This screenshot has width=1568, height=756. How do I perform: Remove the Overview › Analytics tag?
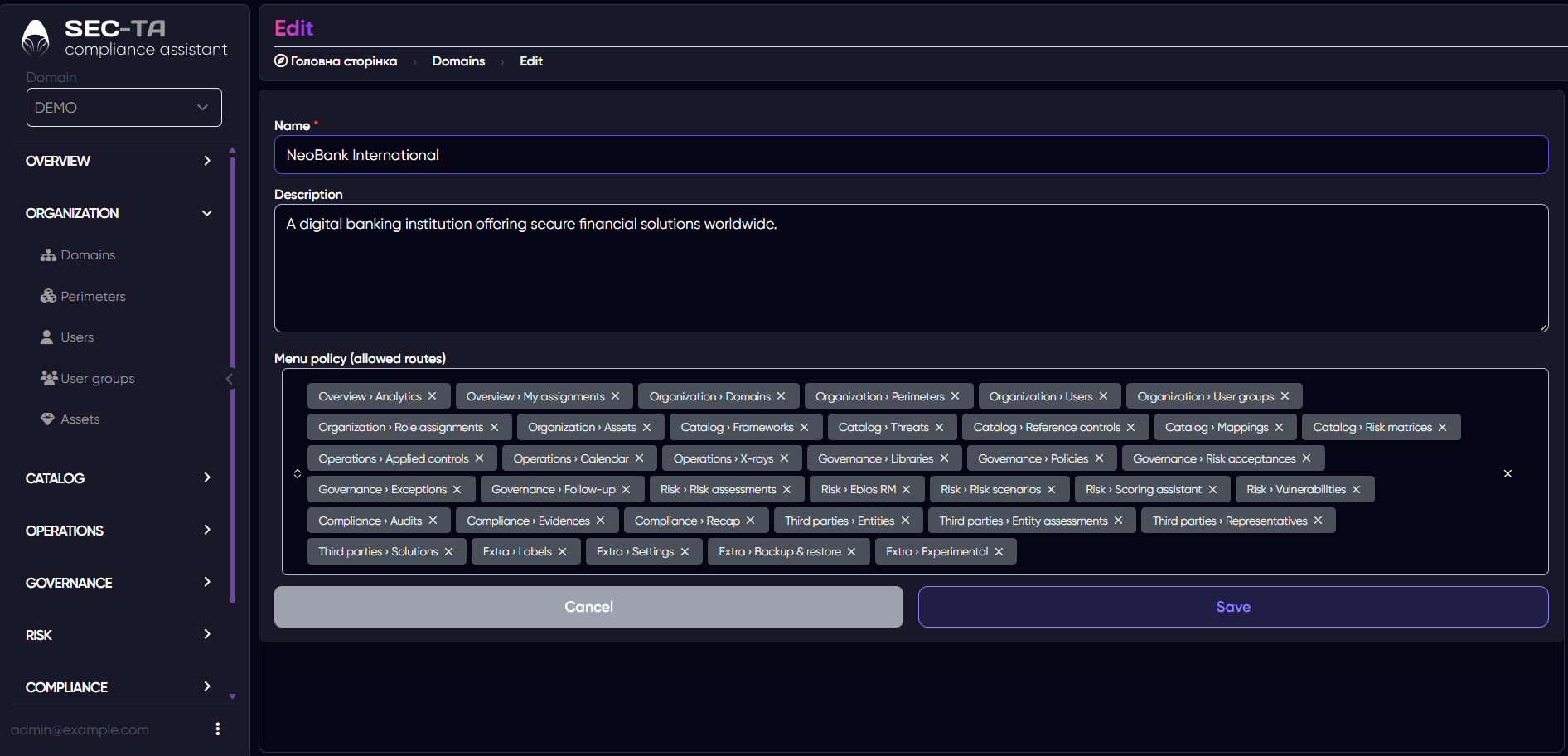(432, 396)
